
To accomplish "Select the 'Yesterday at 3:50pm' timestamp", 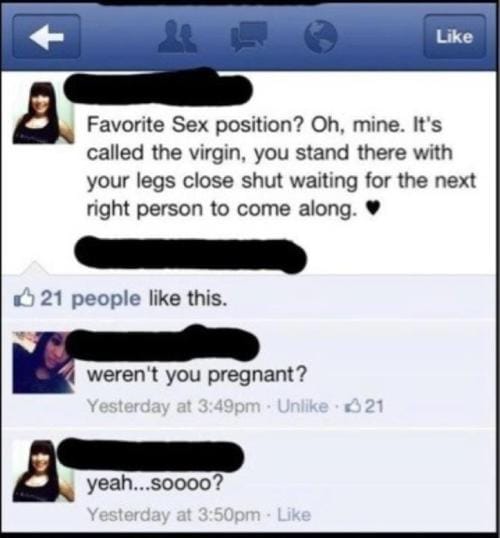I will [x=173, y=515].
